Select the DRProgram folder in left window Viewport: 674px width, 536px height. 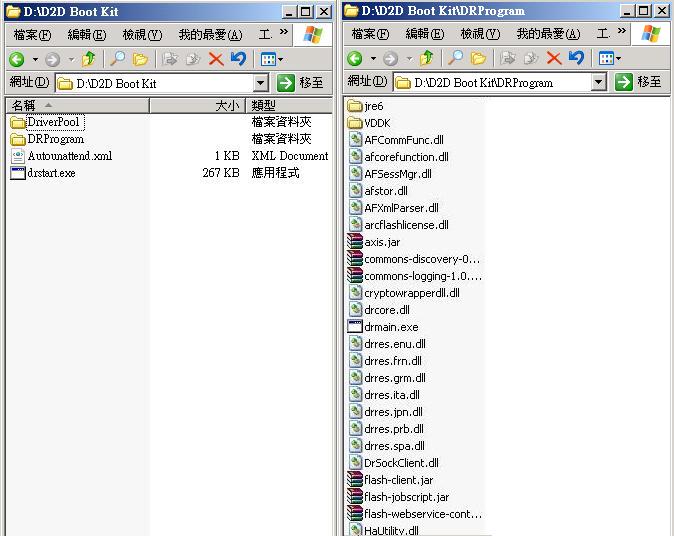click(x=46, y=139)
